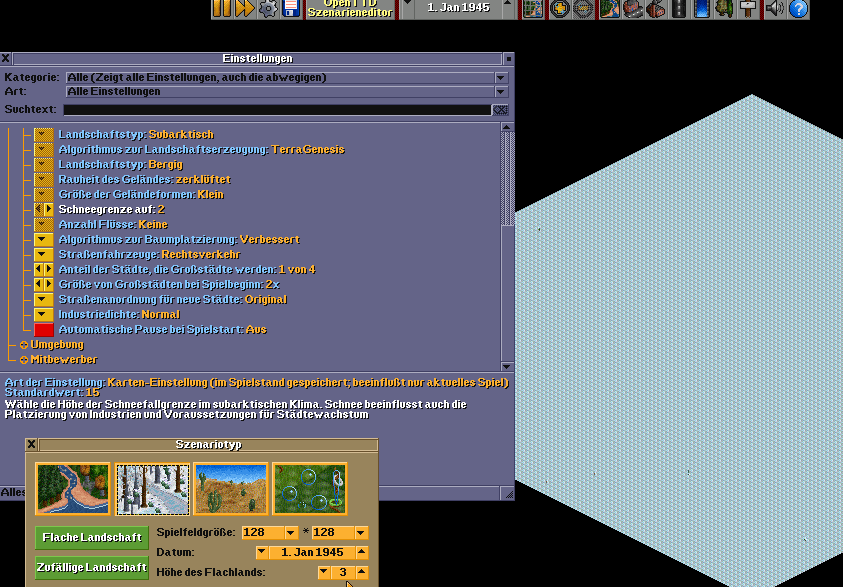Click the Flache Landschaft button
This screenshot has height=587, width=843.
92,538
